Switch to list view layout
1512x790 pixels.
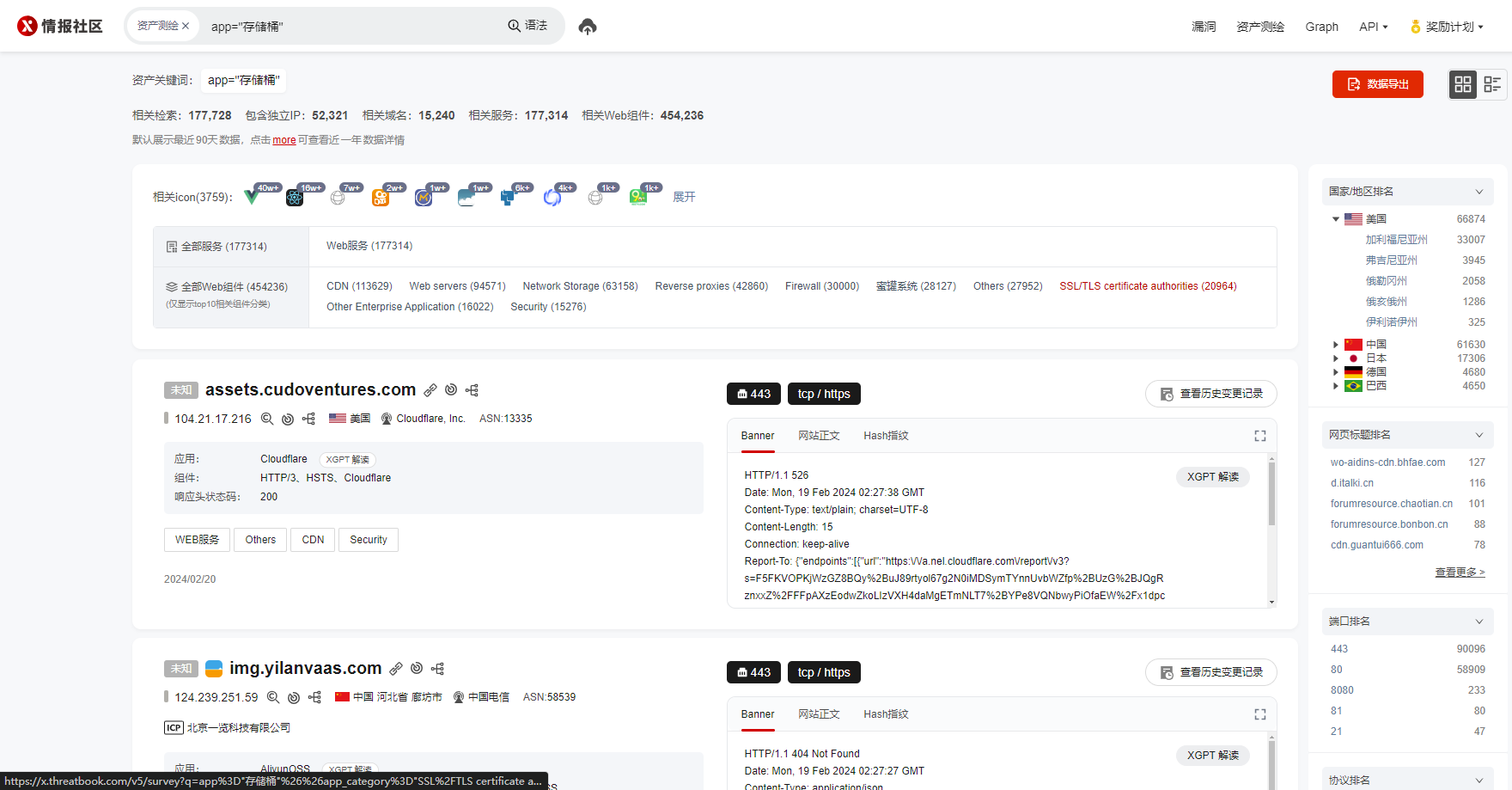coord(1492,84)
